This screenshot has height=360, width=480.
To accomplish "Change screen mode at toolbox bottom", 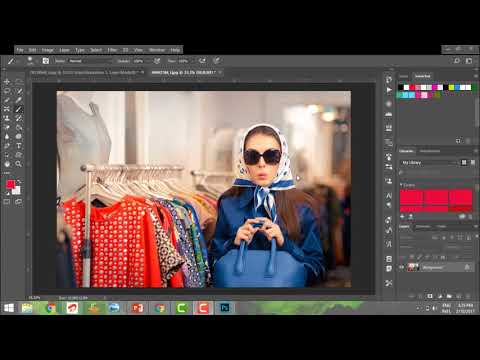I will (x=19, y=202).
